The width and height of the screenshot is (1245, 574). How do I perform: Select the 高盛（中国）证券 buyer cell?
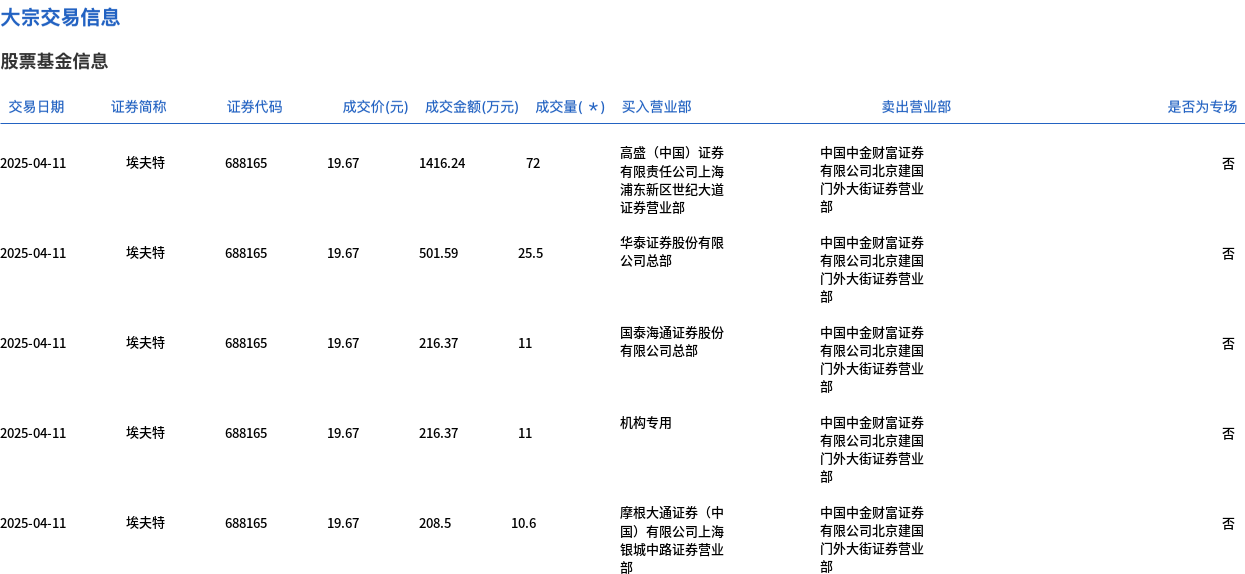click(x=672, y=180)
